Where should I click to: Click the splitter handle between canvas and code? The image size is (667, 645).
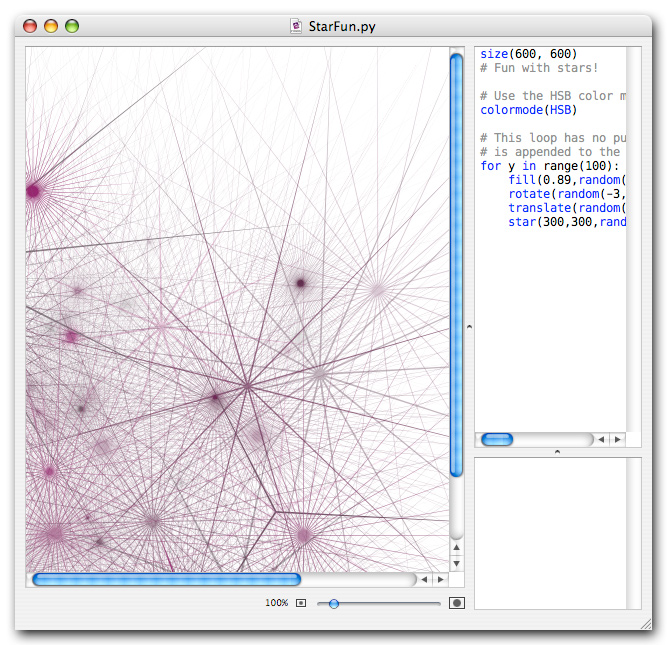point(470,327)
